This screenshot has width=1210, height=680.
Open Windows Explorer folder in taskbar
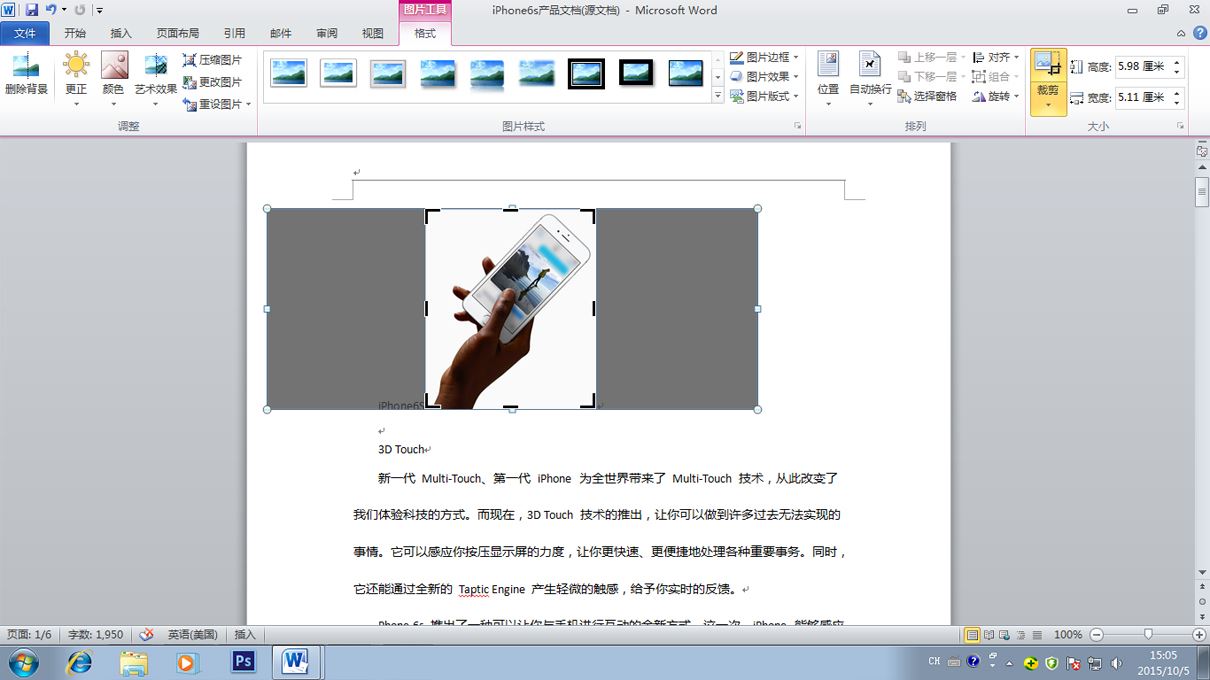click(x=134, y=662)
